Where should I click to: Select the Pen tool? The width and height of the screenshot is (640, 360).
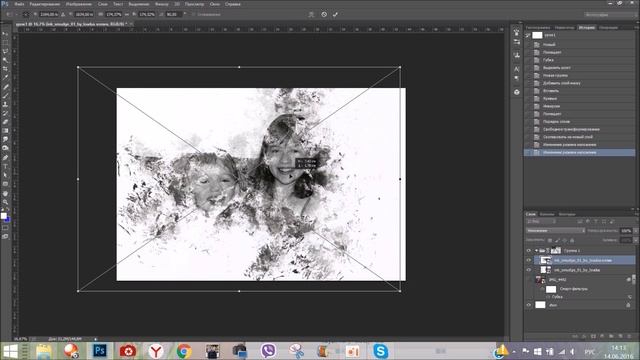5,158
